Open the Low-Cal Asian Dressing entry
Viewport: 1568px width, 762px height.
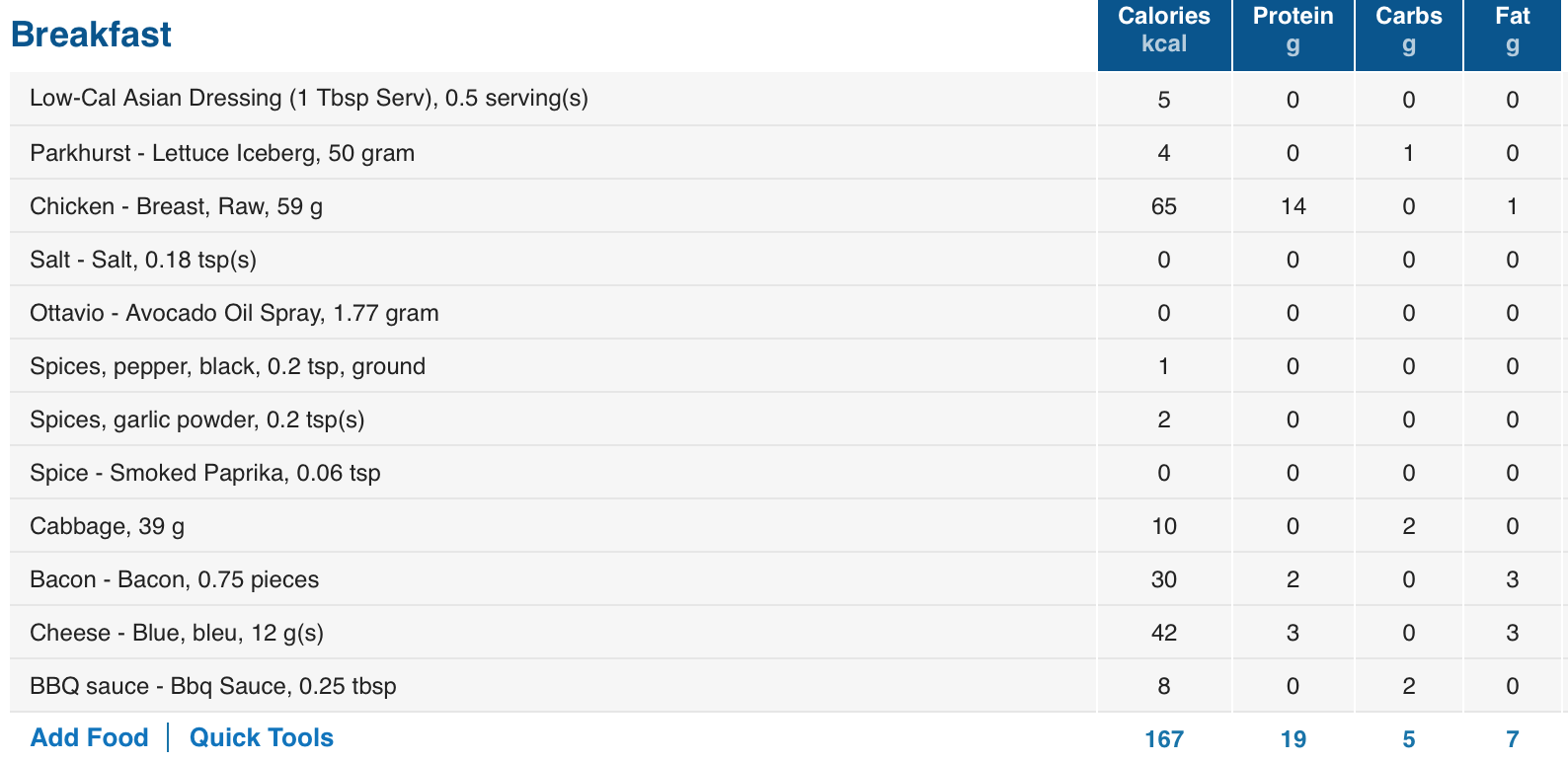pyautogui.click(x=309, y=98)
